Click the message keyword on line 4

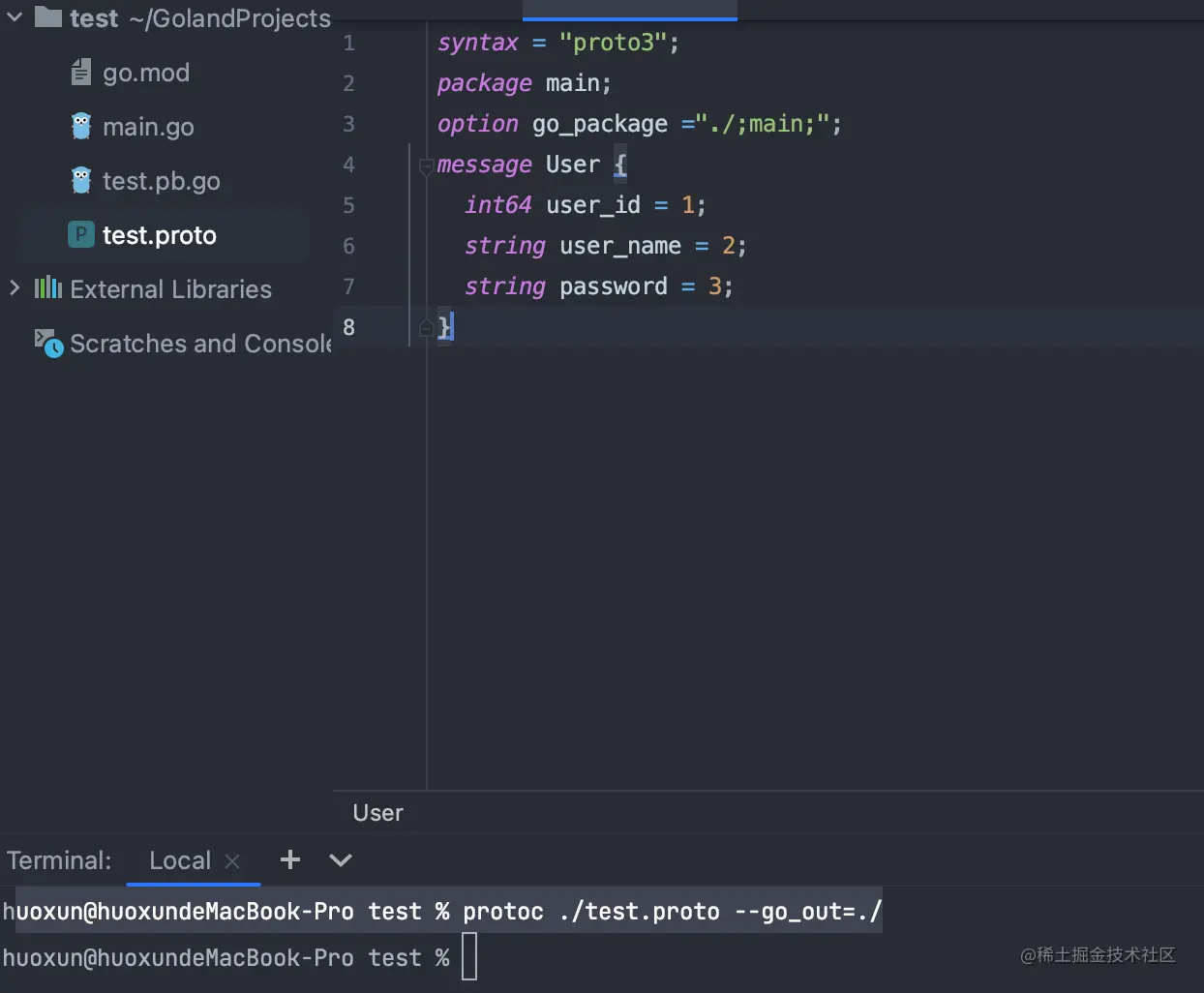[485, 165]
